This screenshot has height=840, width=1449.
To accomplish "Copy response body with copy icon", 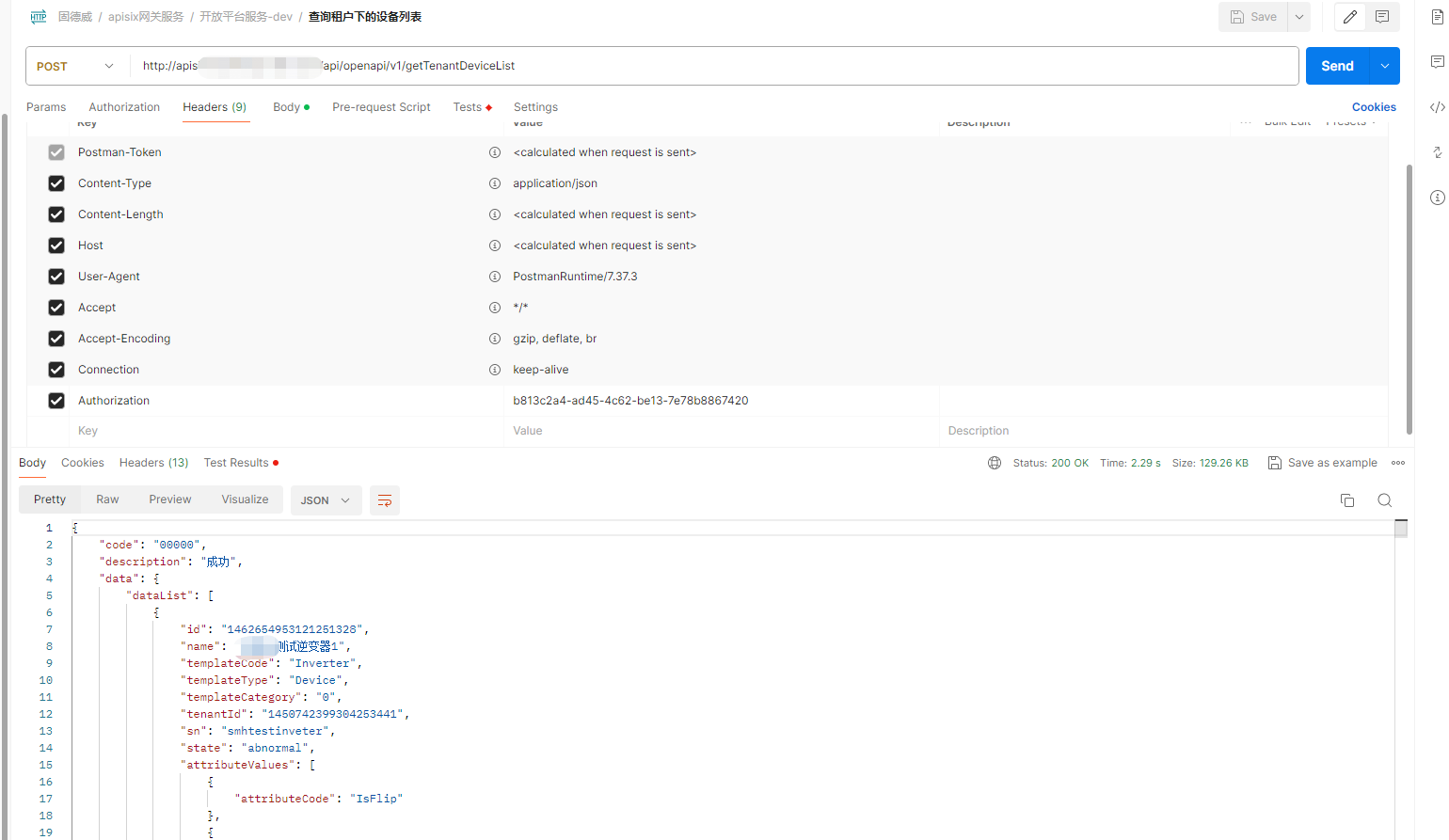I will [1347, 500].
